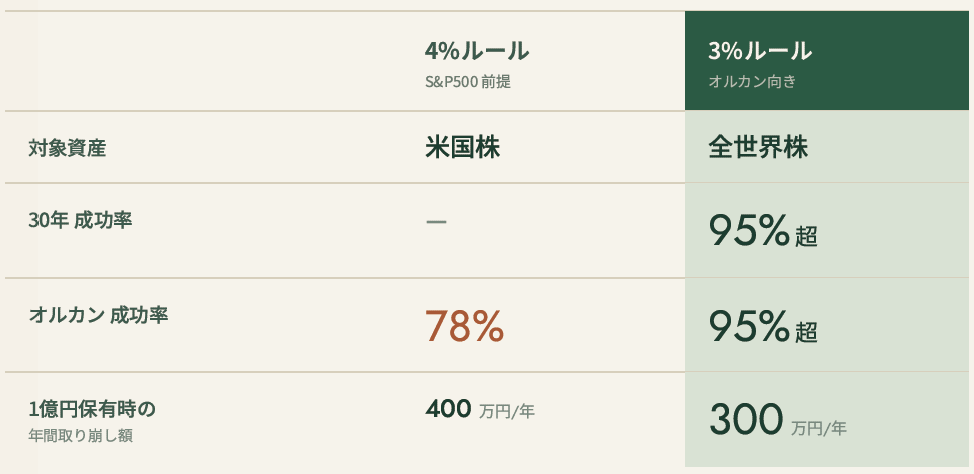This screenshot has width=974, height=474.
Task: Select the 米国株 cell
Action: pyautogui.click(x=462, y=148)
